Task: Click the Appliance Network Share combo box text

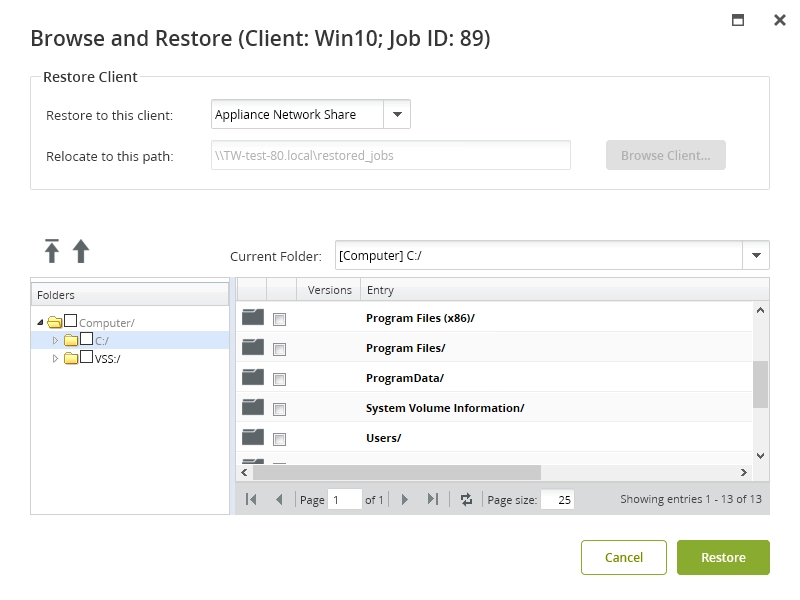Action: (285, 114)
